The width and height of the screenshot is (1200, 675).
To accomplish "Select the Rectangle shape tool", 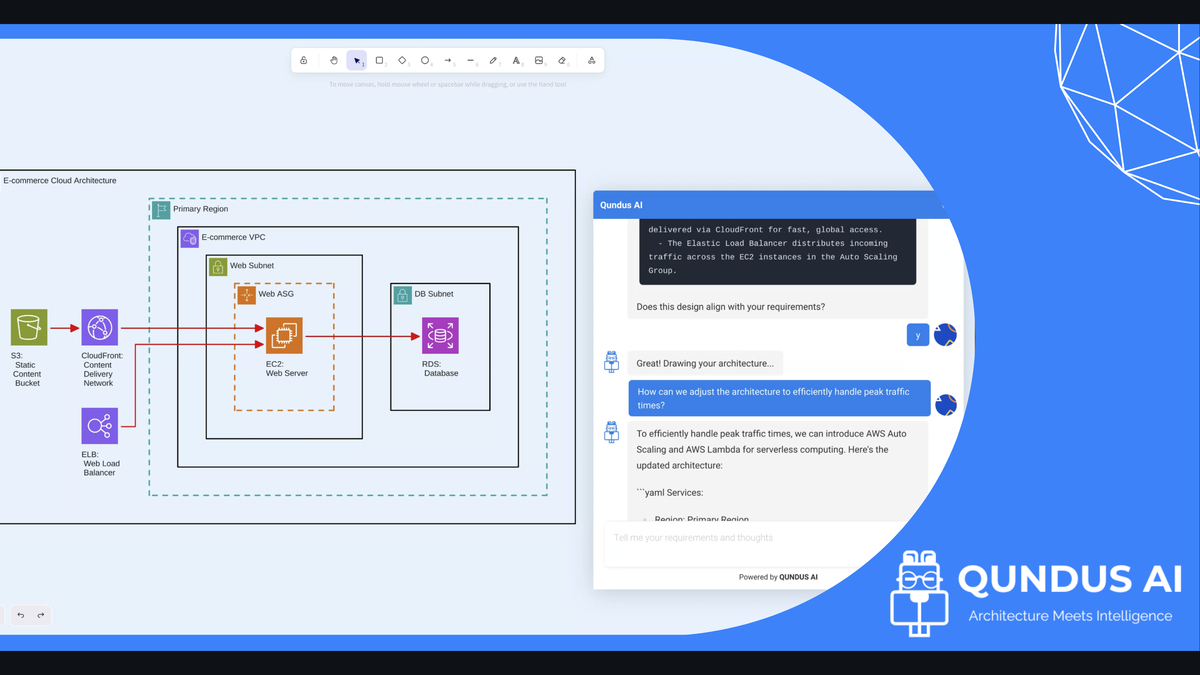I will point(380,61).
